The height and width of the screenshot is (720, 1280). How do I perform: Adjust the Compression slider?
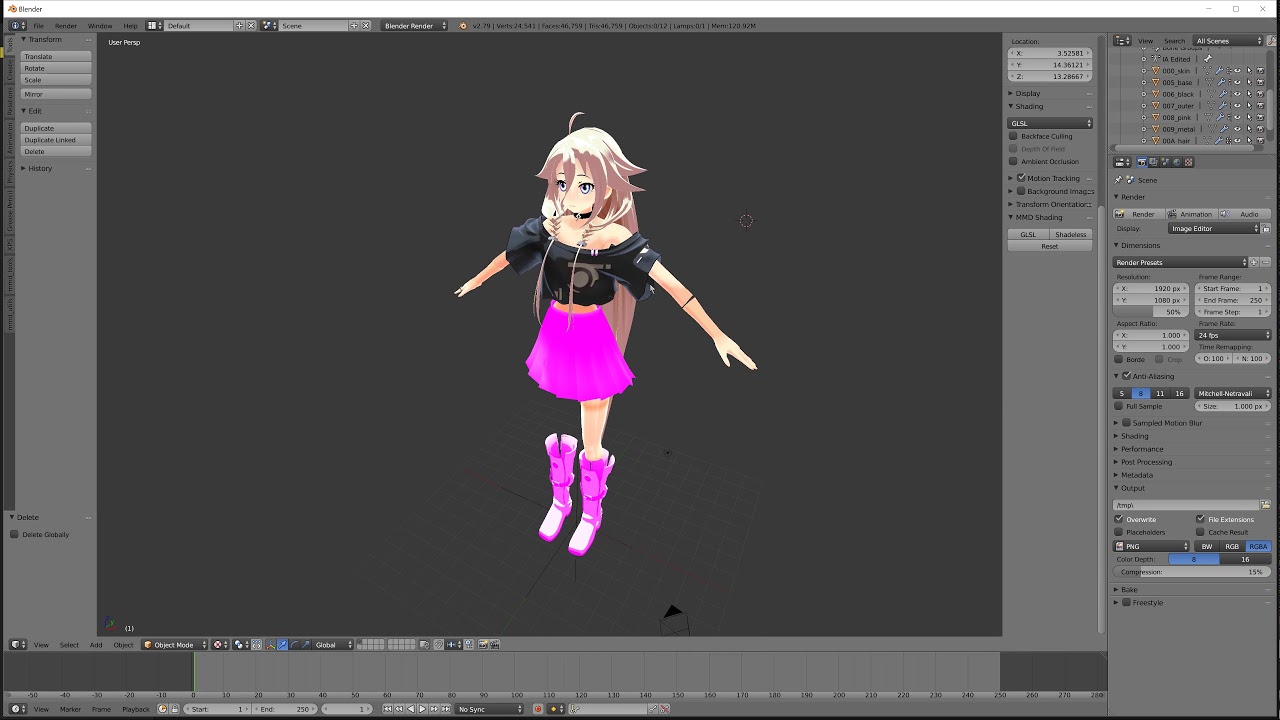click(1192, 572)
